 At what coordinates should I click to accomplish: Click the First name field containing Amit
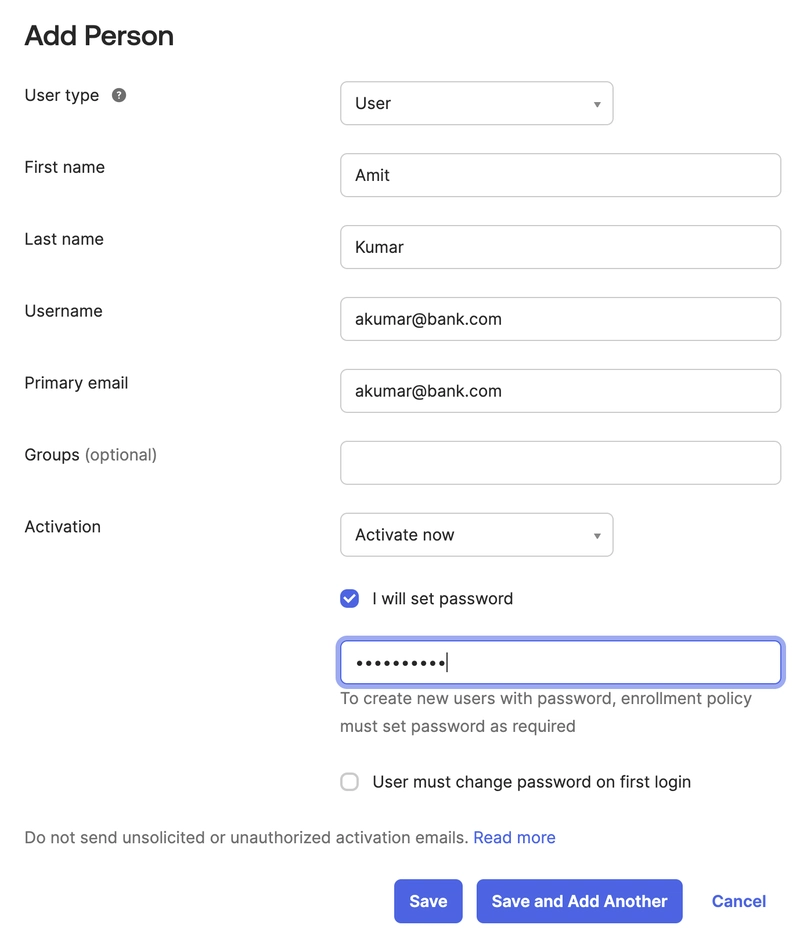pos(560,175)
